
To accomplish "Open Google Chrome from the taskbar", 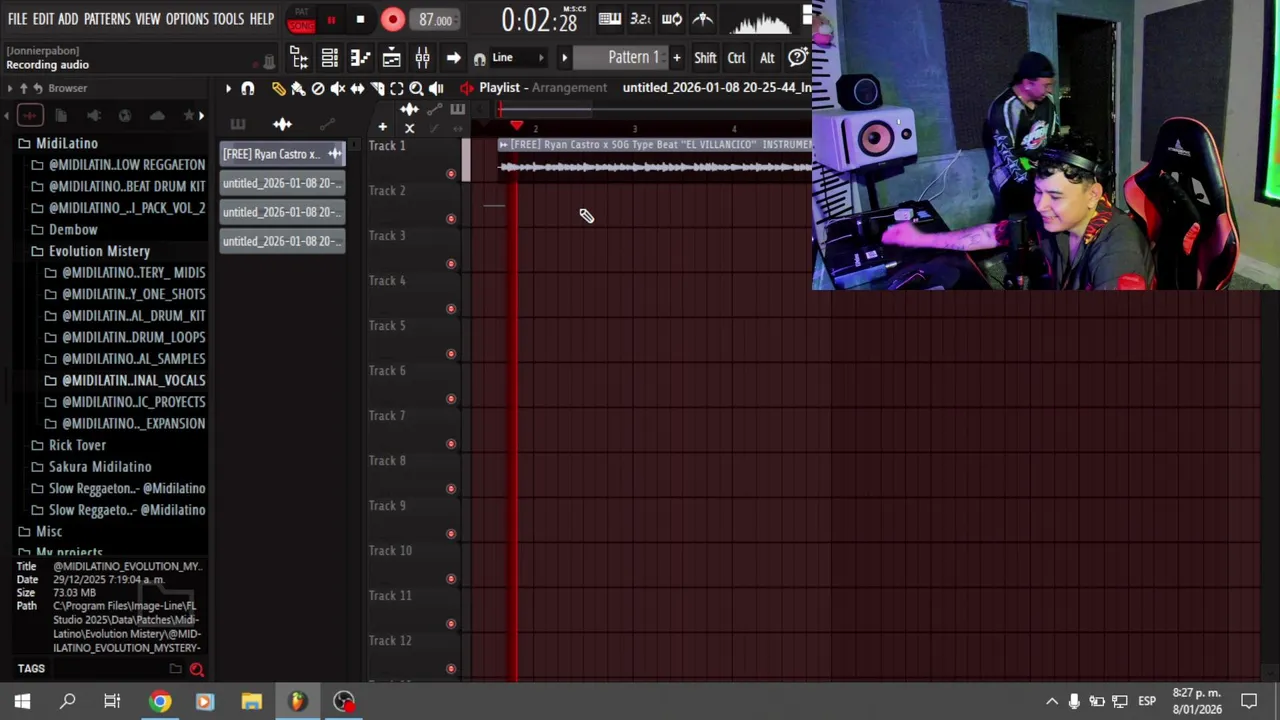I will (160, 702).
